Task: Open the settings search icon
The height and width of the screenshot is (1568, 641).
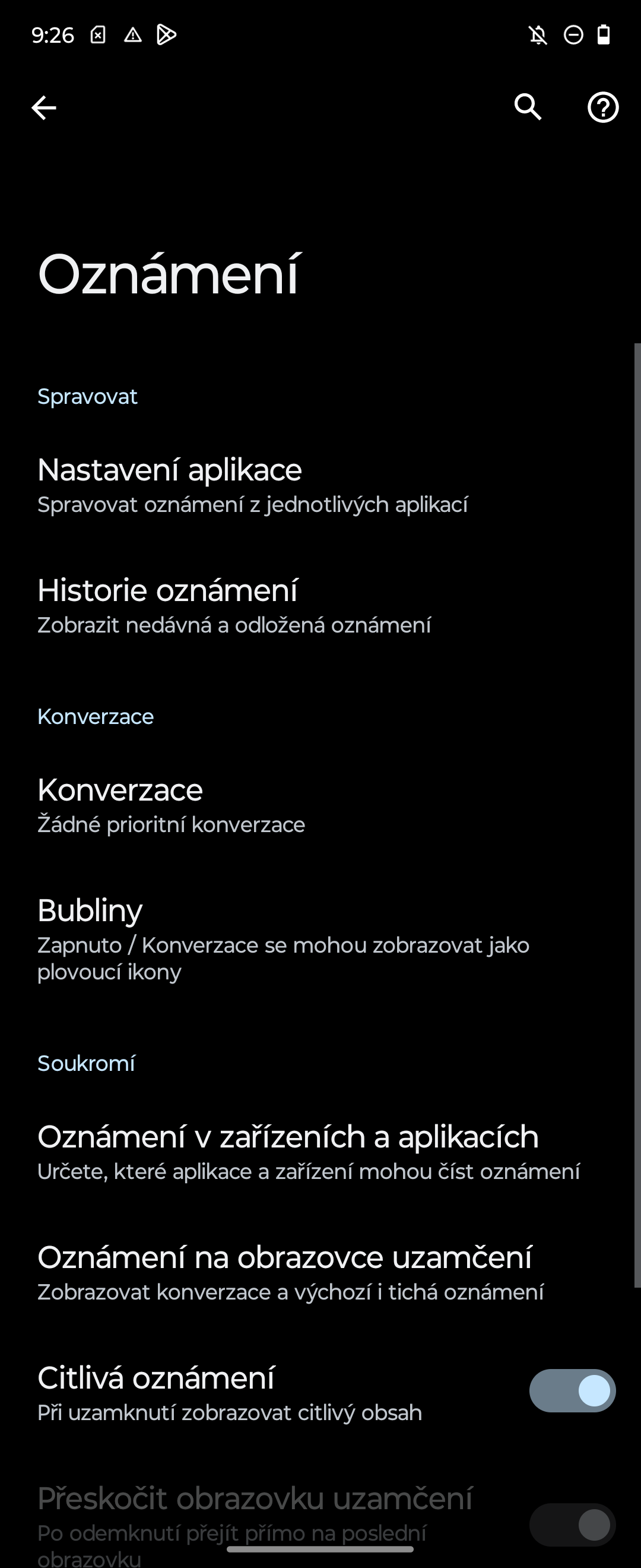Action: point(527,107)
